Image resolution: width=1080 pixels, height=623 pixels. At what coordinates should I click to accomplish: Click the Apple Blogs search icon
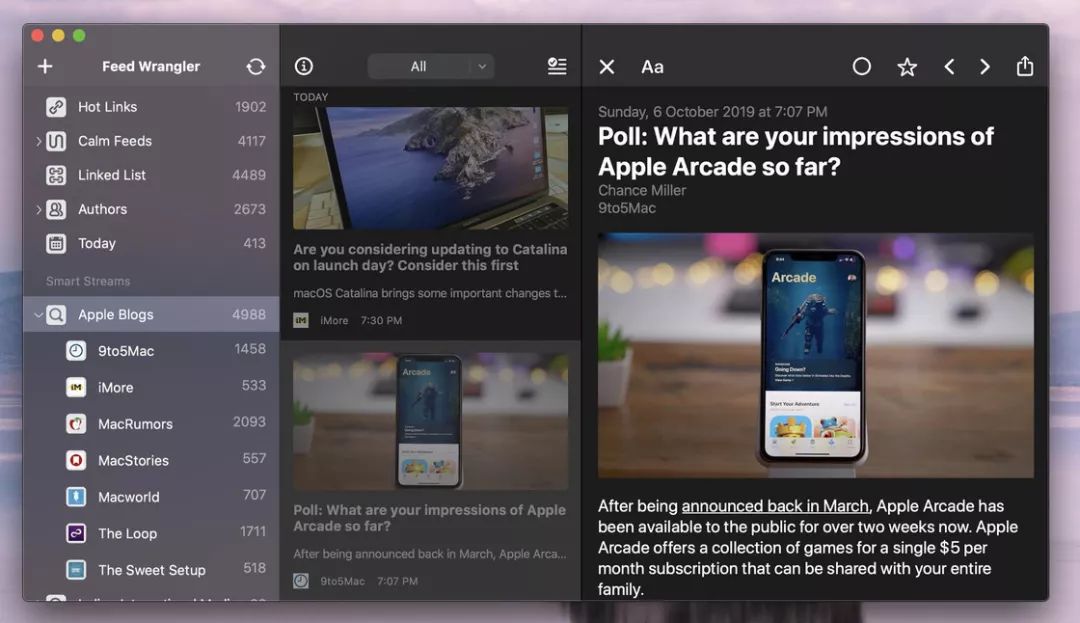point(56,315)
